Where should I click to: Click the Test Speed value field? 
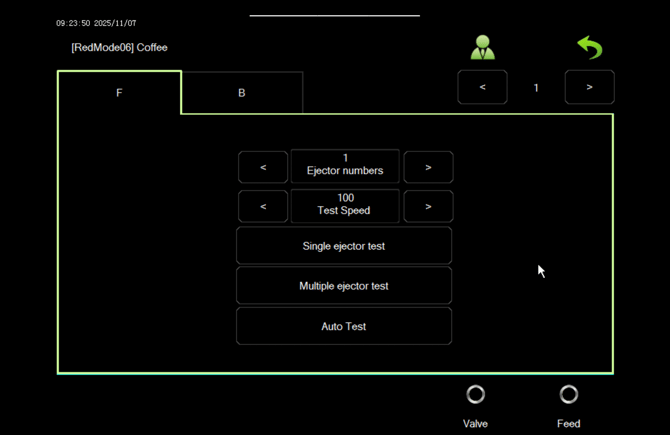coord(345,205)
